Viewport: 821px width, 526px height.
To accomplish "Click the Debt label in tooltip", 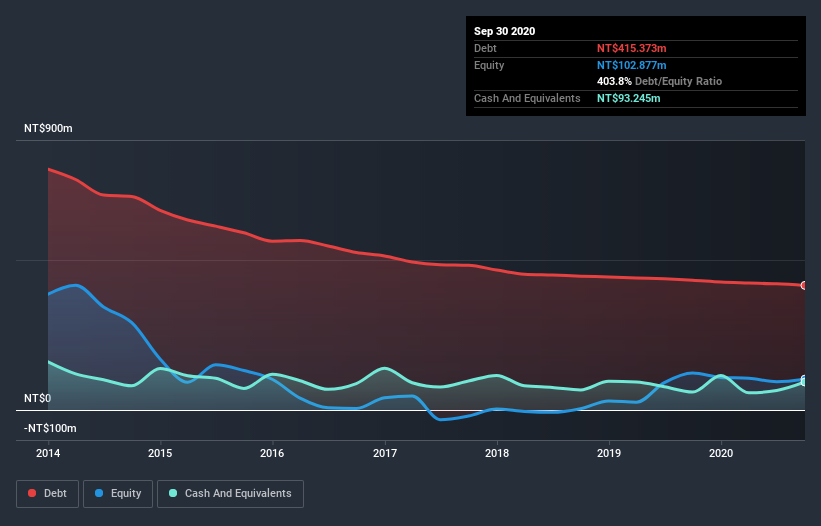I will (485, 48).
